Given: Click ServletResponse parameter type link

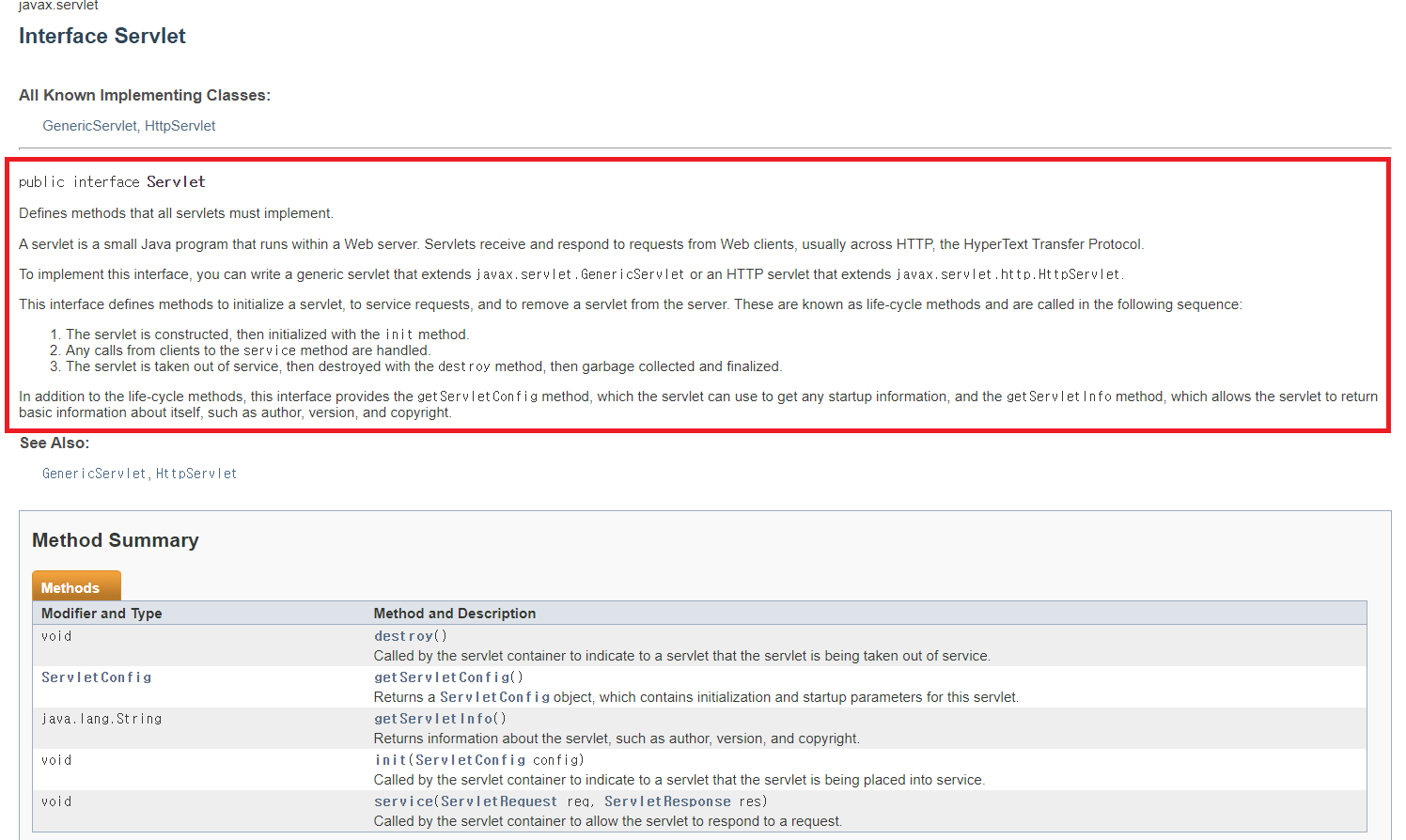Looking at the screenshot, I should point(667,801).
